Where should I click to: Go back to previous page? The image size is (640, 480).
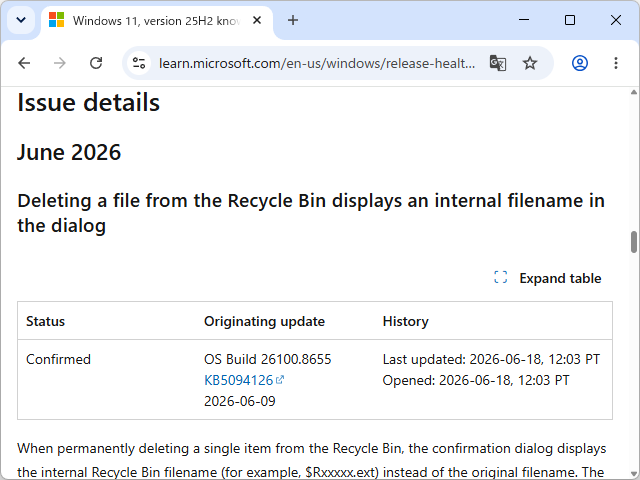[24, 63]
